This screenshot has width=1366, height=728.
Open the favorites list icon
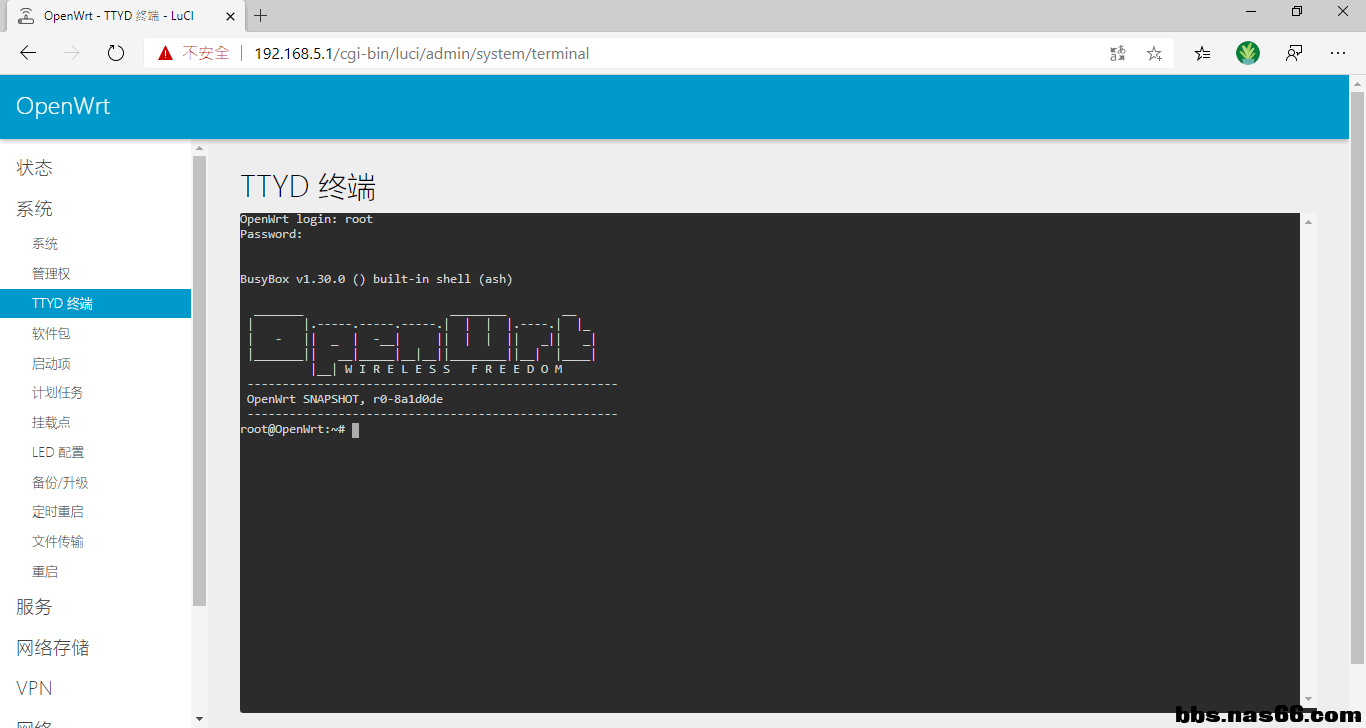[x=1202, y=54]
